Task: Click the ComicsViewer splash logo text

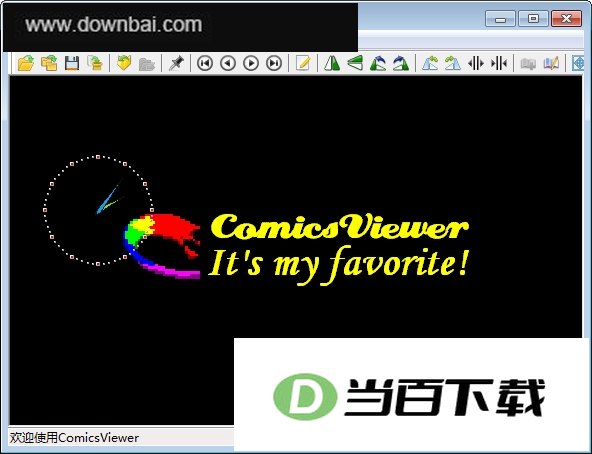Action: tap(339, 227)
